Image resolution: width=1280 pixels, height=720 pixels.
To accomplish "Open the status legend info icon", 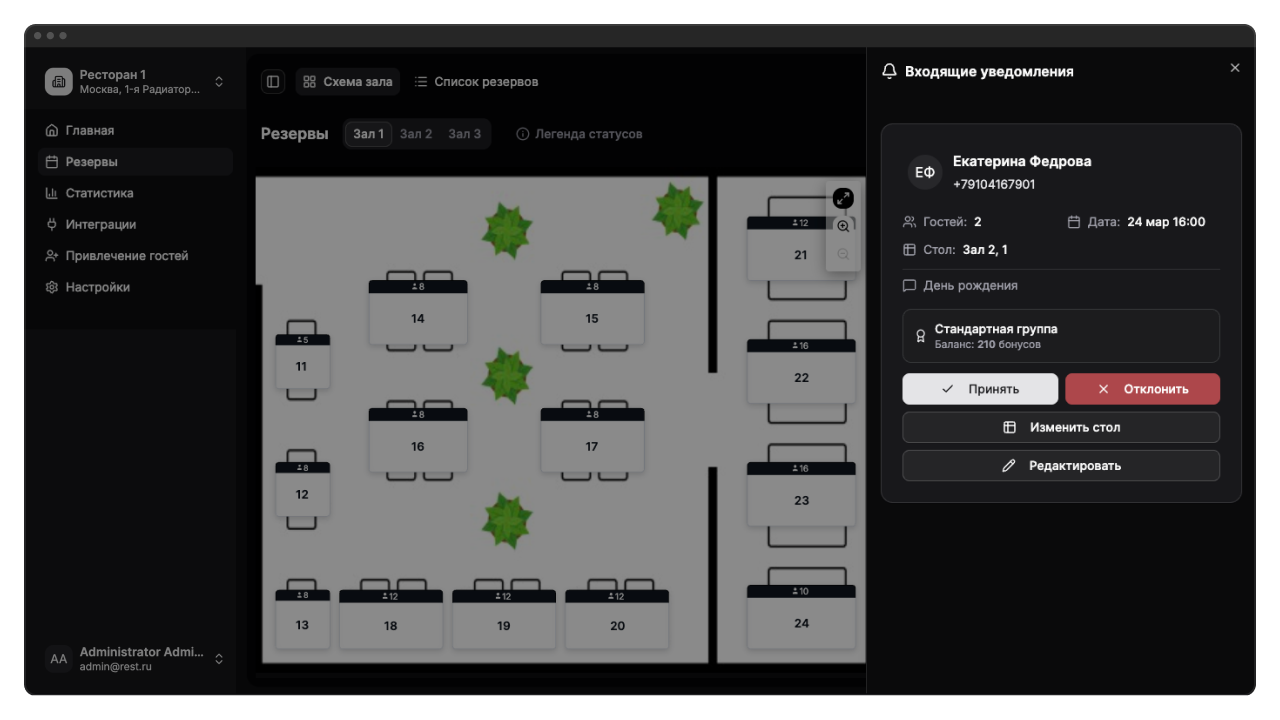I will pyautogui.click(x=522, y=134).
